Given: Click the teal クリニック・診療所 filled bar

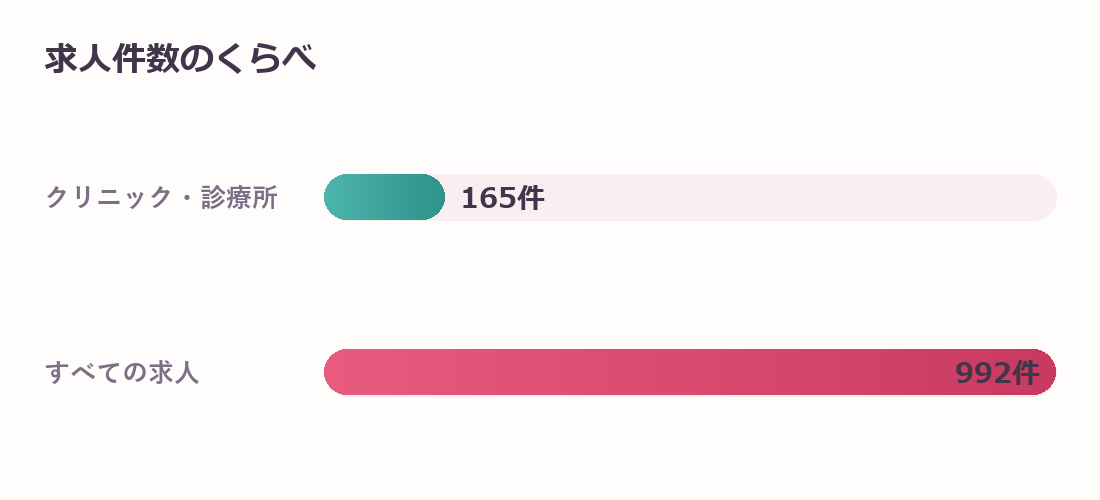Looking at the screenshot, I should pyautogui.click(x=384, y=197).
